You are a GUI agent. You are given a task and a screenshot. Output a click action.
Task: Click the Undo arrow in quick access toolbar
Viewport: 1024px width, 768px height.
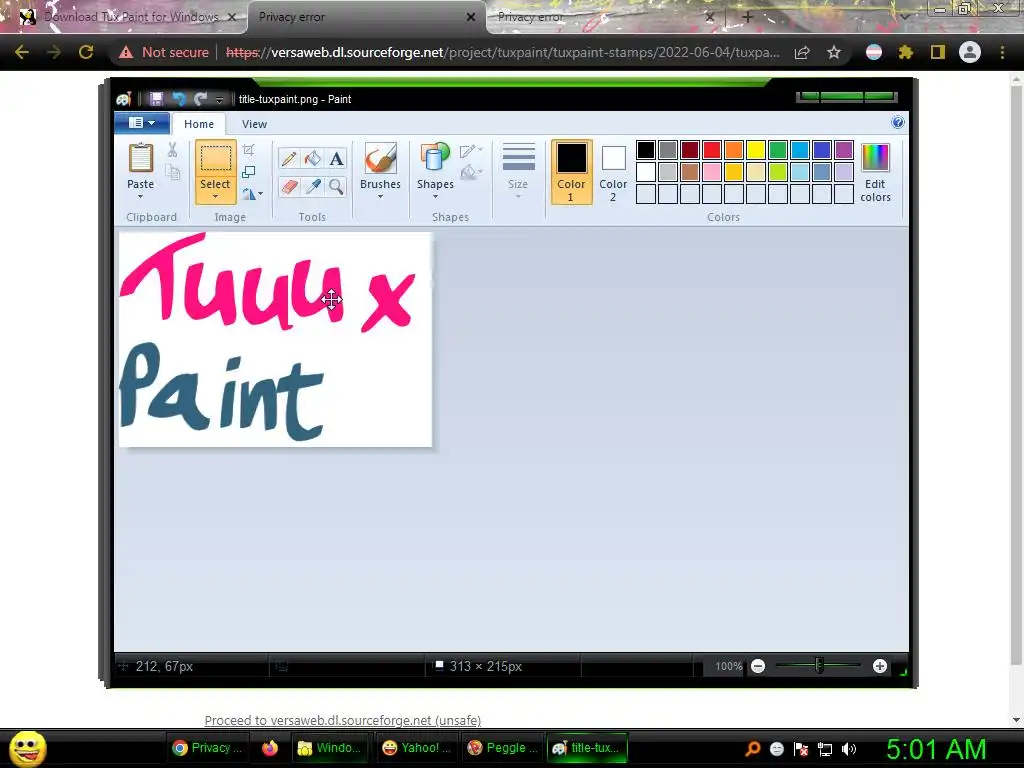(178, 99)
